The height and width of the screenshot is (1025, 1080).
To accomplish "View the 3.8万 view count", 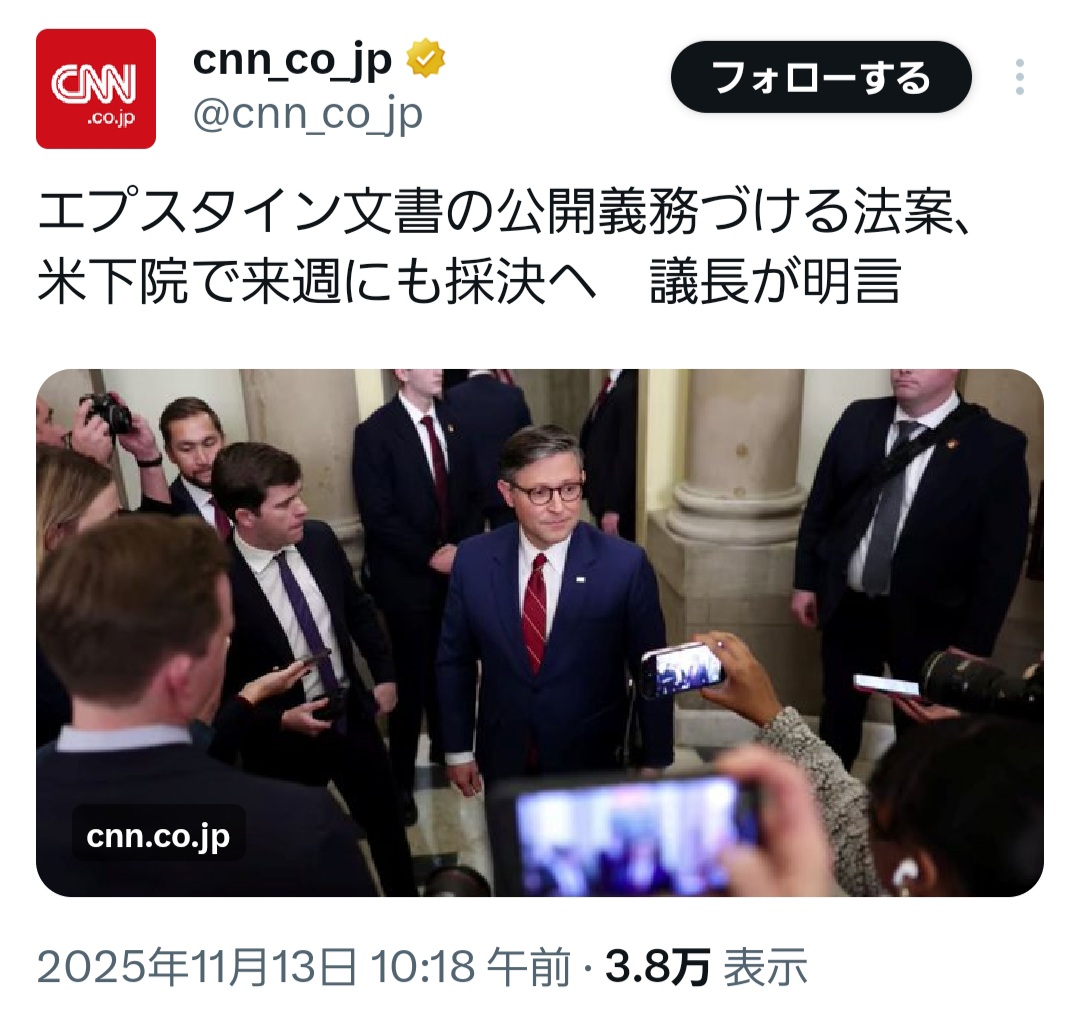I will point(657,966).
